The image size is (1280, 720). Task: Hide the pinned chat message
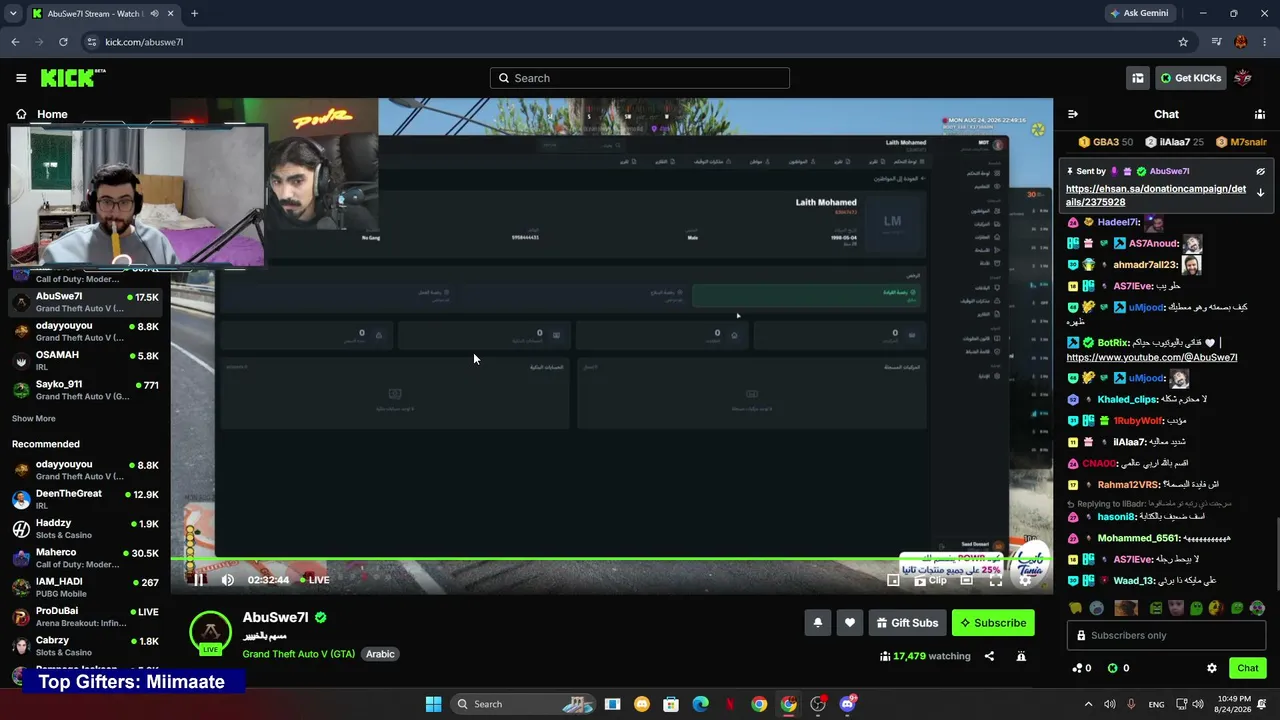click(x=1261, y=171)
